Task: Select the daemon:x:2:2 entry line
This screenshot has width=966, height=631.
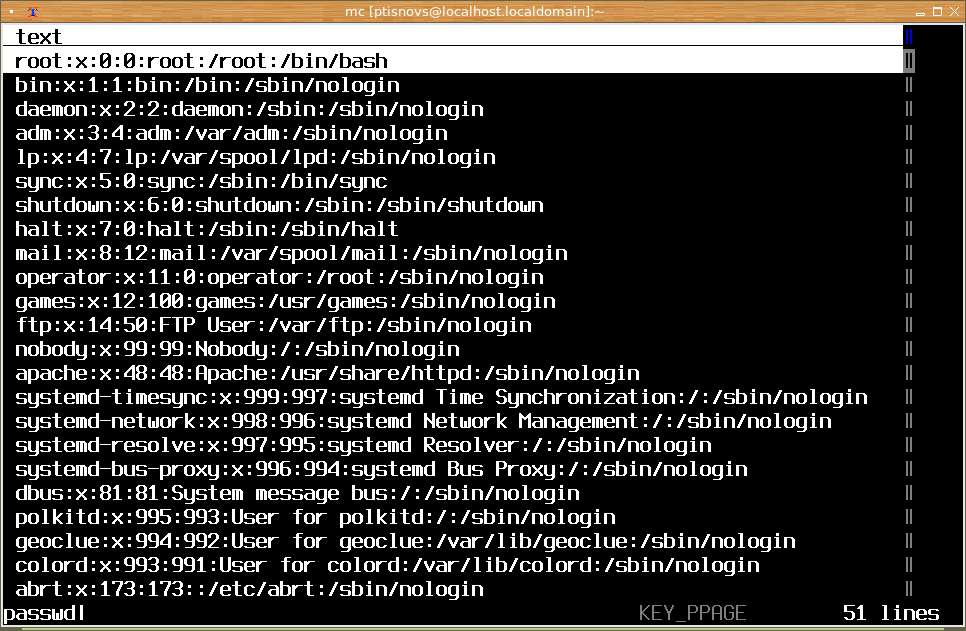Action: tap(250, 109)
